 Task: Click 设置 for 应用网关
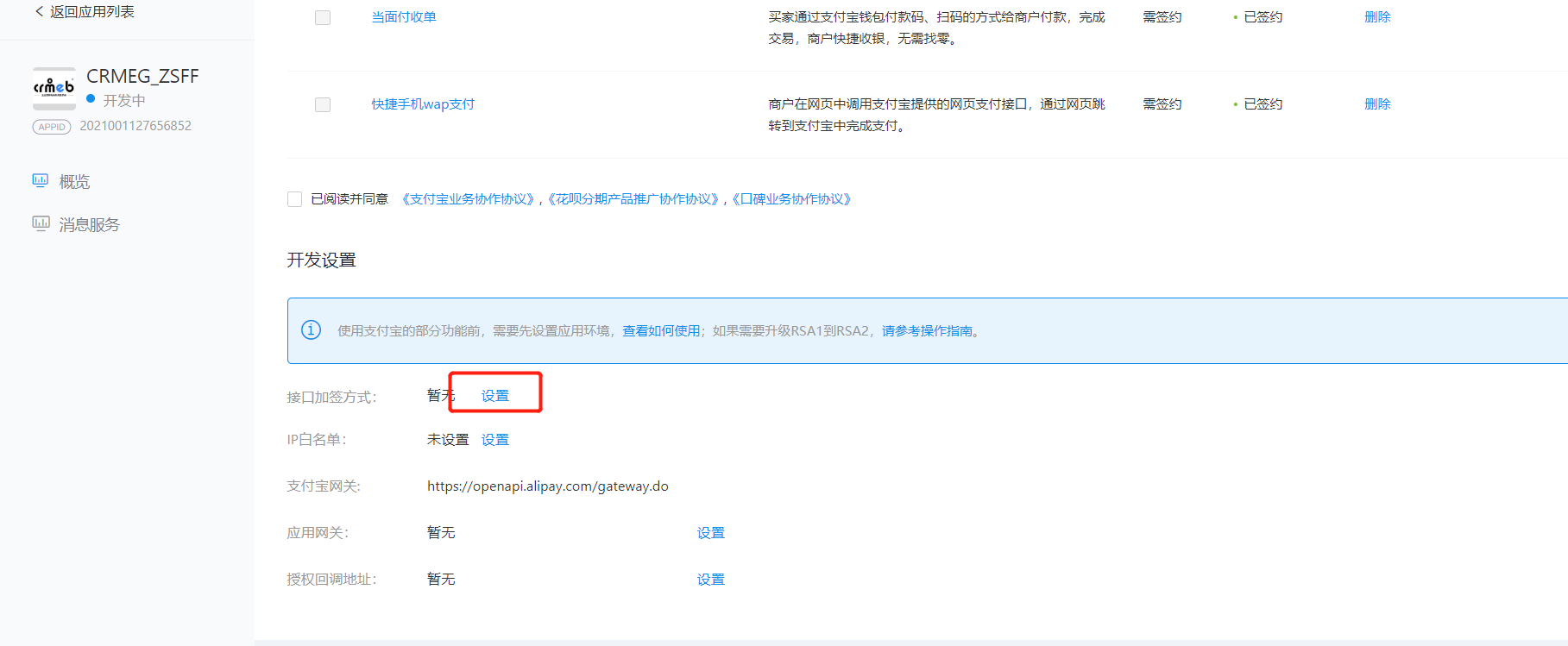711,533
